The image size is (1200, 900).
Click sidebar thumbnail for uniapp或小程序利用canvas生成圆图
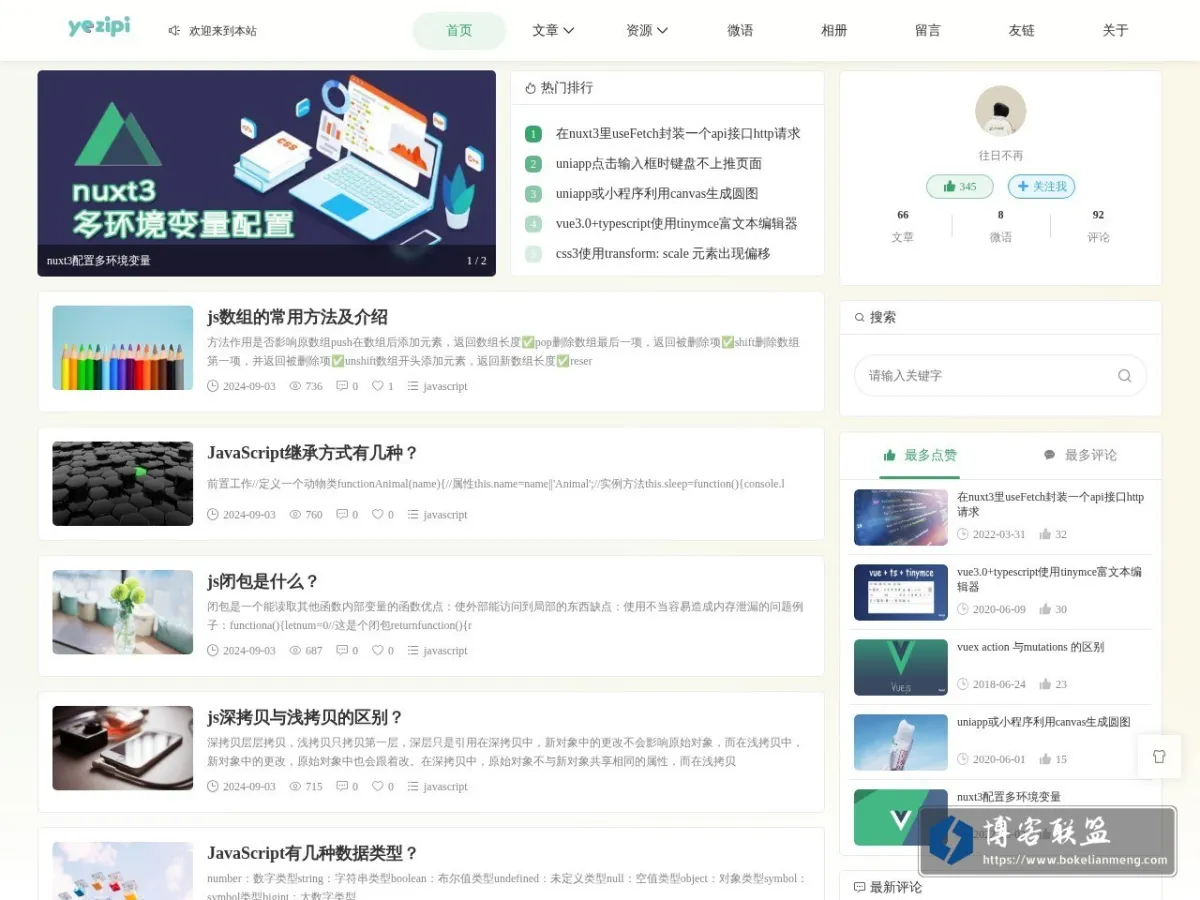click(901, 743)
